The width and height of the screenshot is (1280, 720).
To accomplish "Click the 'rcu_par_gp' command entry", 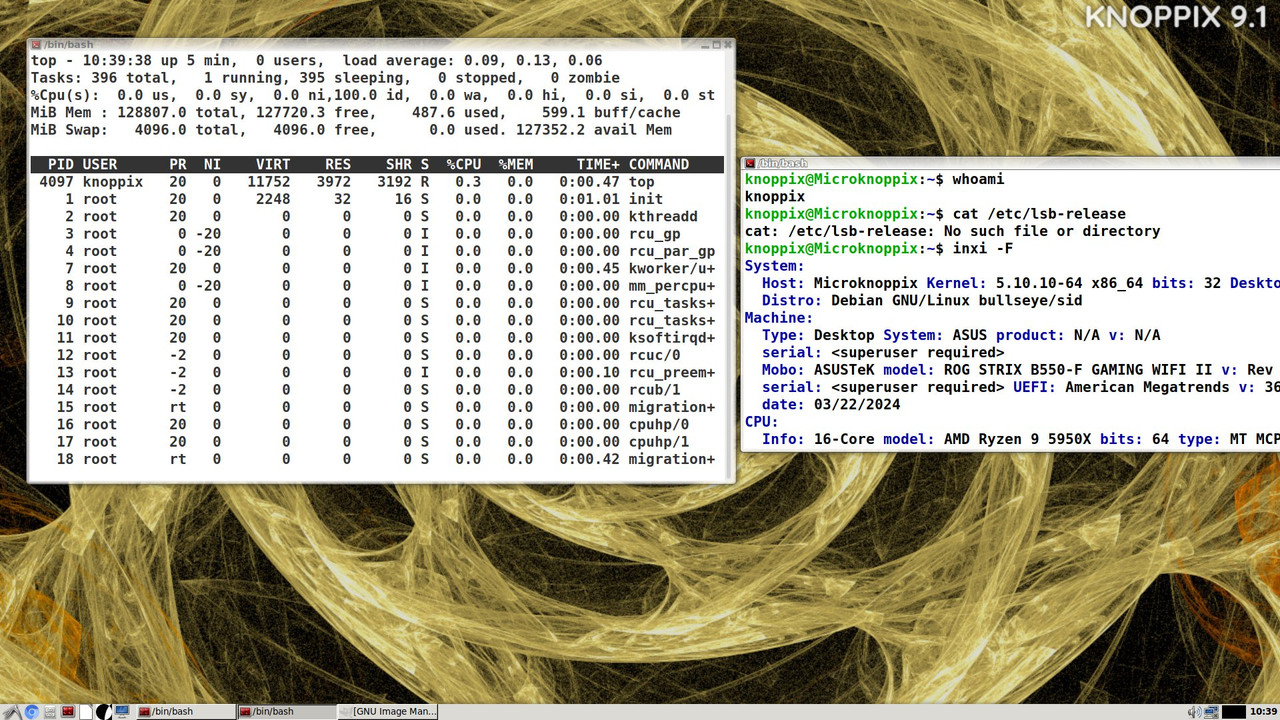I will click(671, 251).
